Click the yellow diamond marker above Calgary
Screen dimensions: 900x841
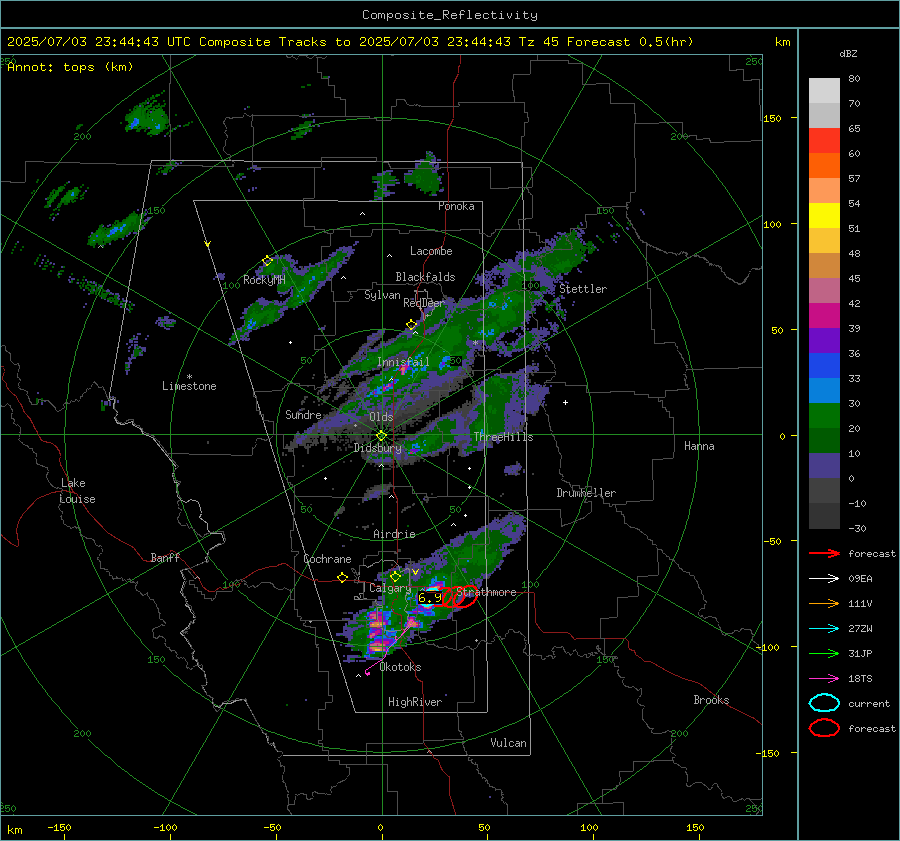(x=395, y=576)
